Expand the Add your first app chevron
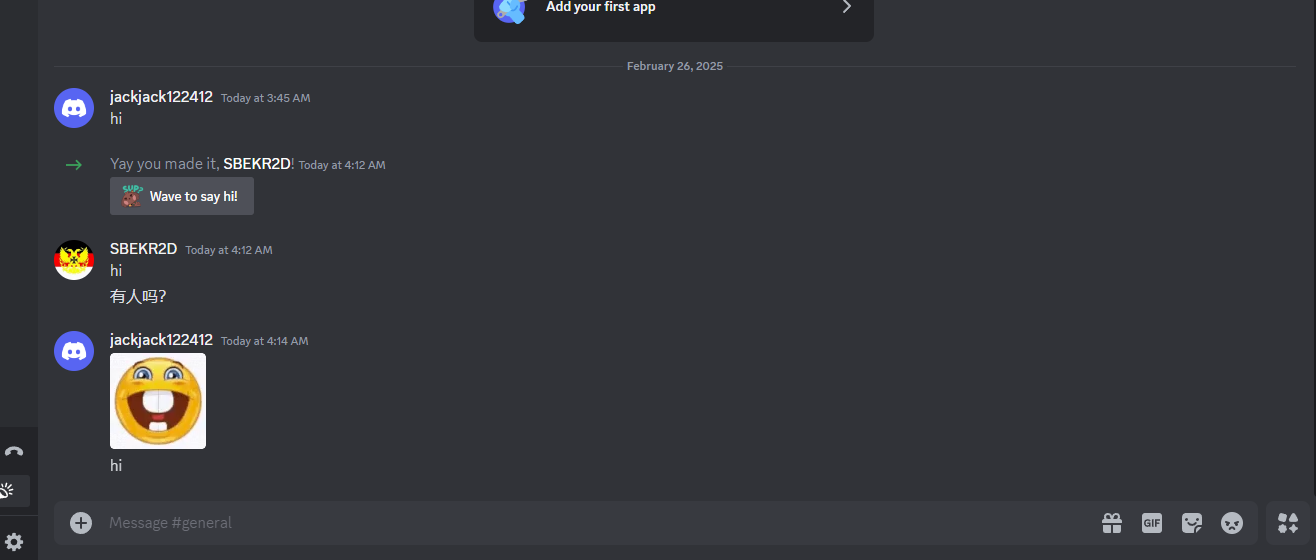Viewport: 1316px width, 560px height. point(846,7)
